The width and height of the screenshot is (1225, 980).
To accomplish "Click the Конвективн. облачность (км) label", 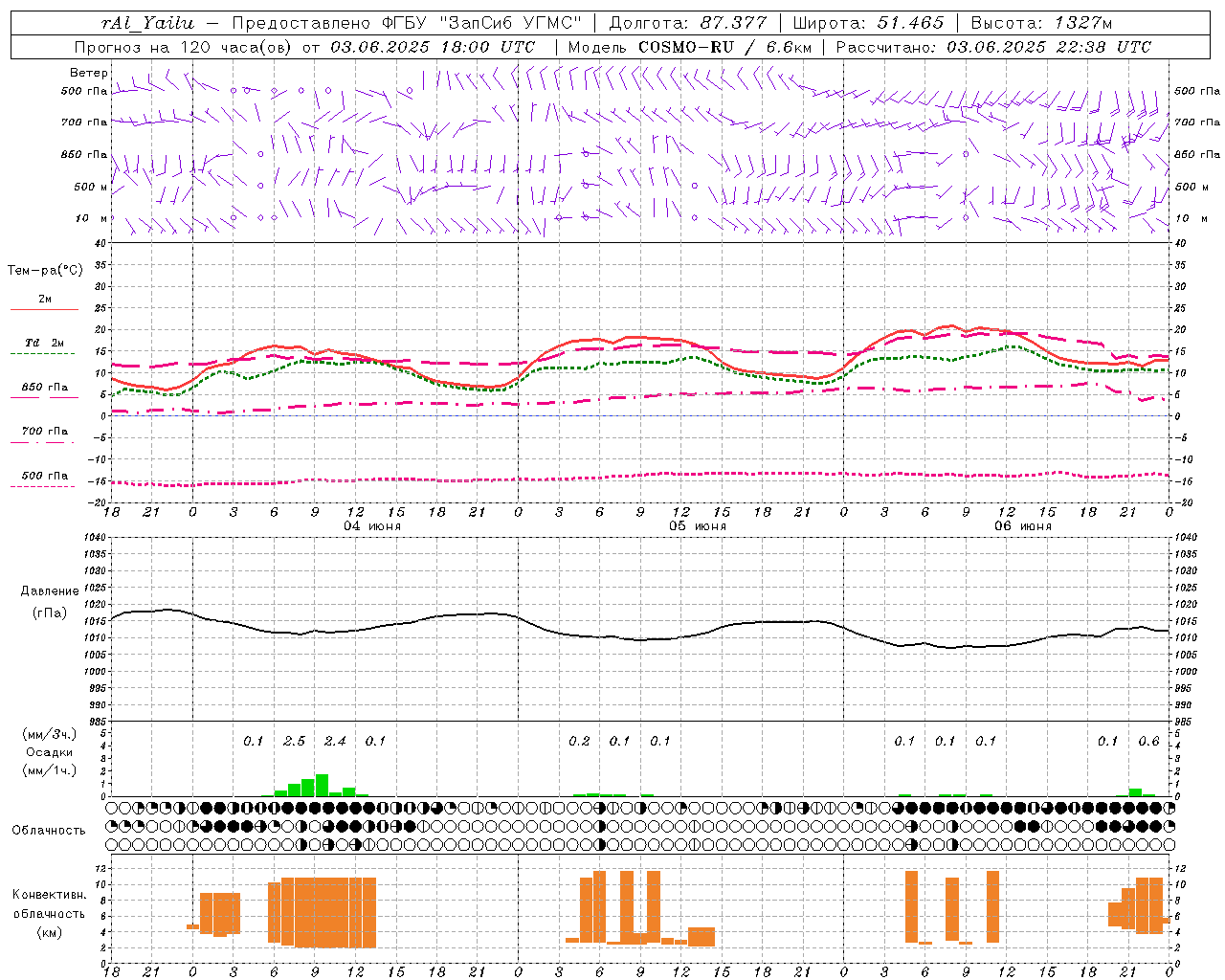I will [49, 913].
